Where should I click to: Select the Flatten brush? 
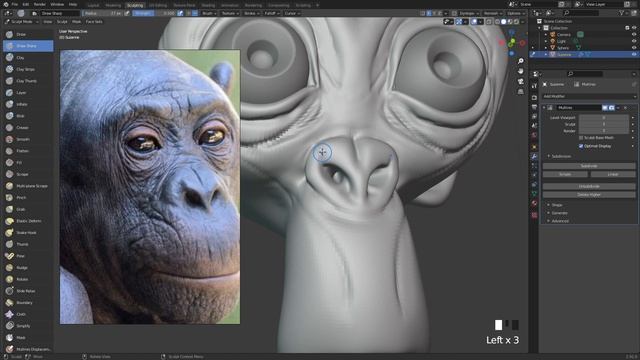point(28,151)
